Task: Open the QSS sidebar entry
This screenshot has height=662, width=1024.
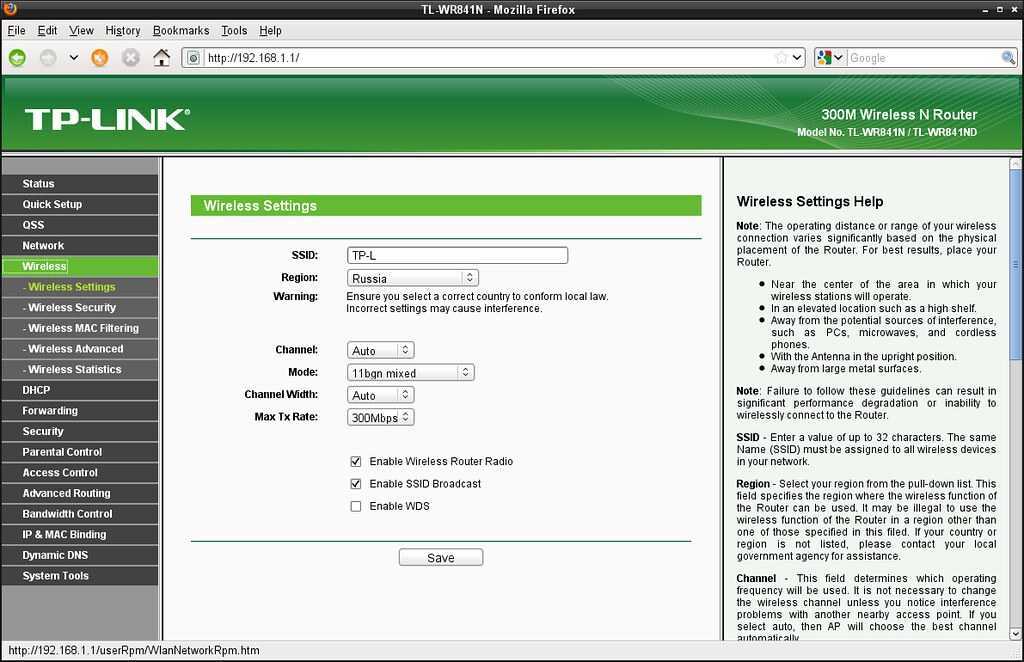Action: pyautogui.click(x=80, y=225)
